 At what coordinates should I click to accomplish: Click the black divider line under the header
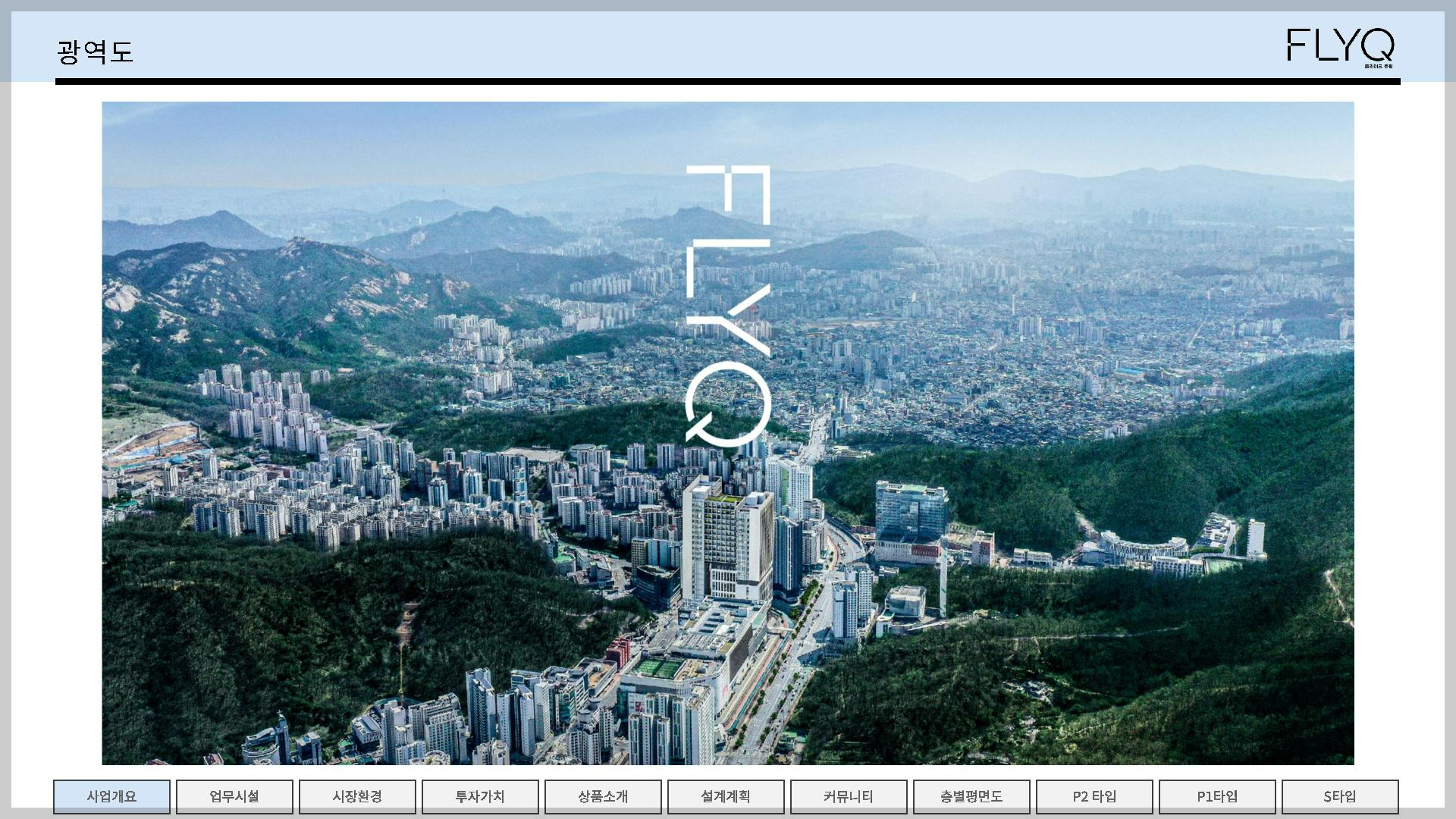(x=728, y=81)
